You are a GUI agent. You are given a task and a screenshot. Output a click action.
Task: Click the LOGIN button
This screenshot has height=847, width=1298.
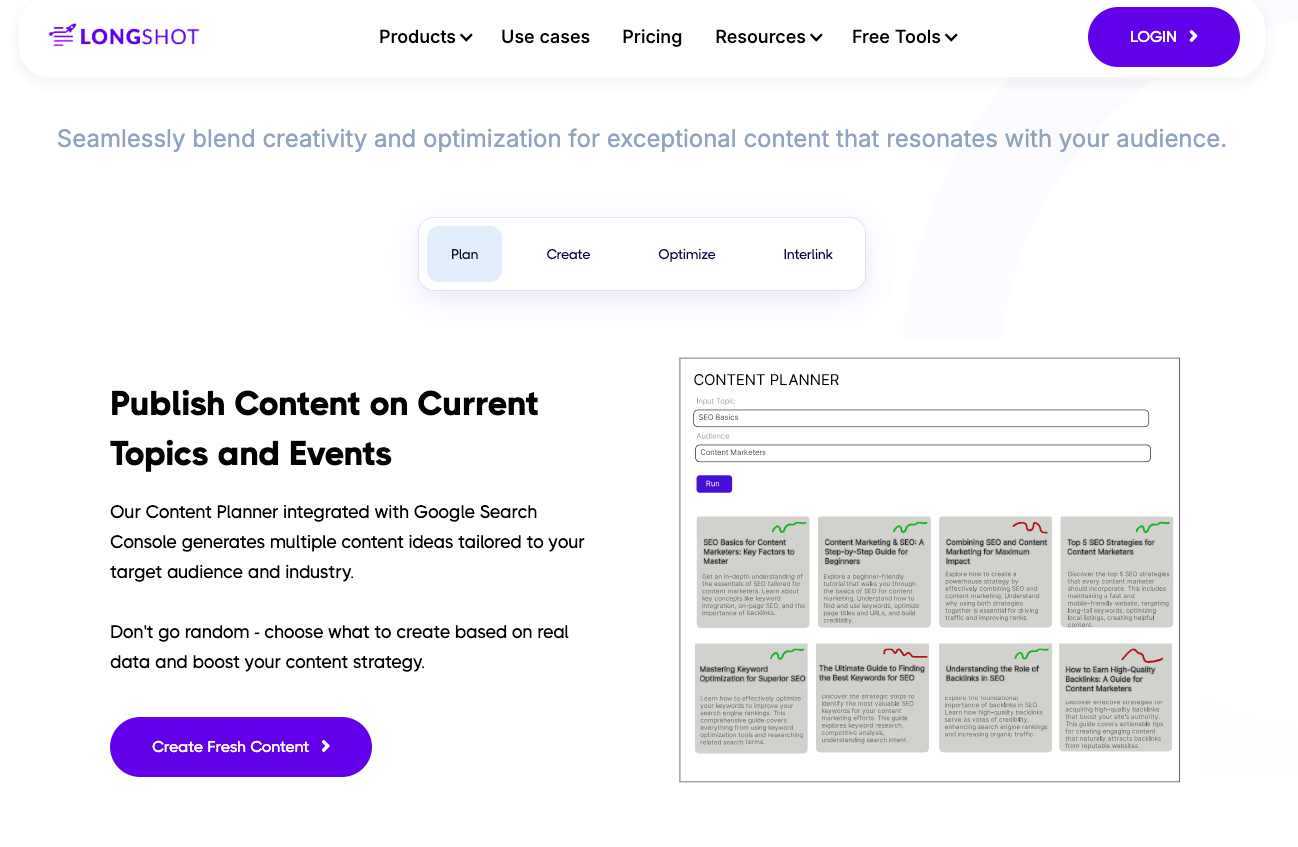[x=1163, y=37]
